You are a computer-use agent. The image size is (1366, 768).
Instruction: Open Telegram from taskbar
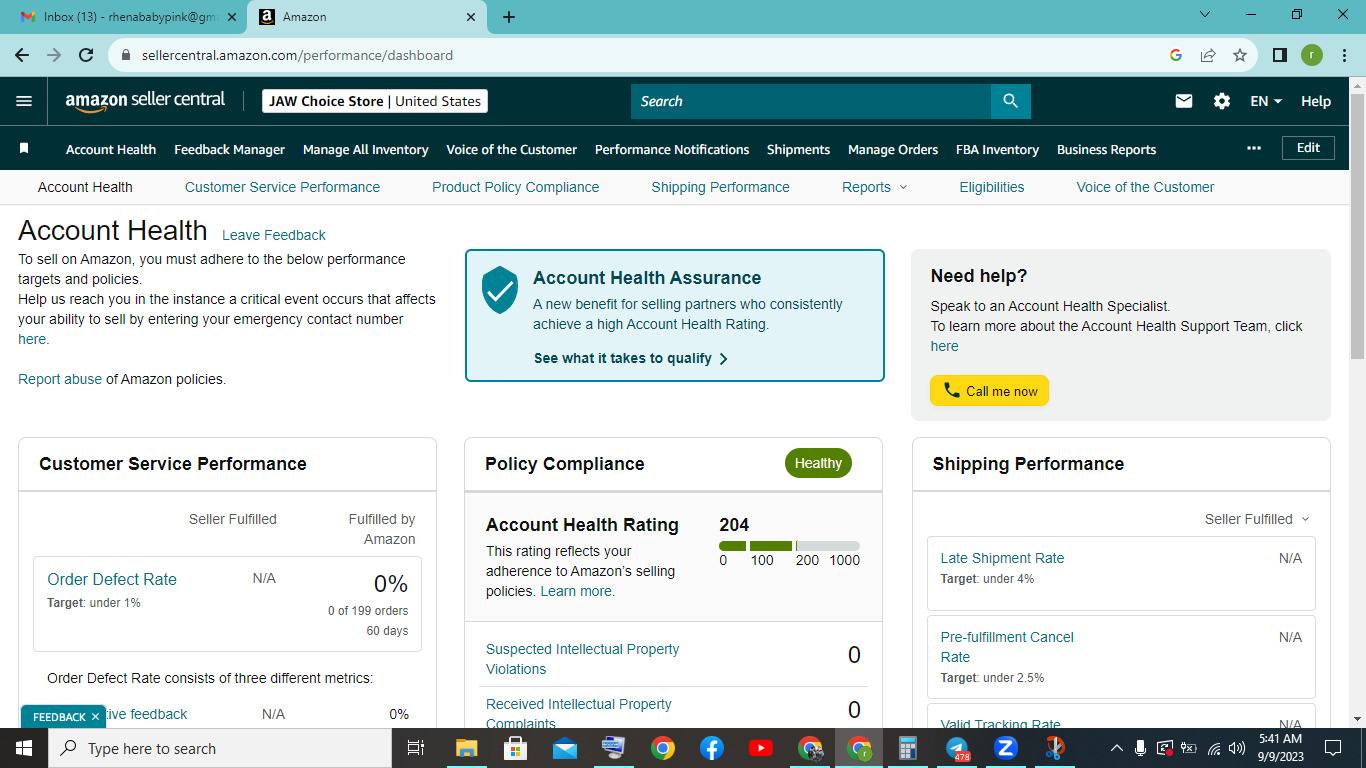click(x=957, y=748)
